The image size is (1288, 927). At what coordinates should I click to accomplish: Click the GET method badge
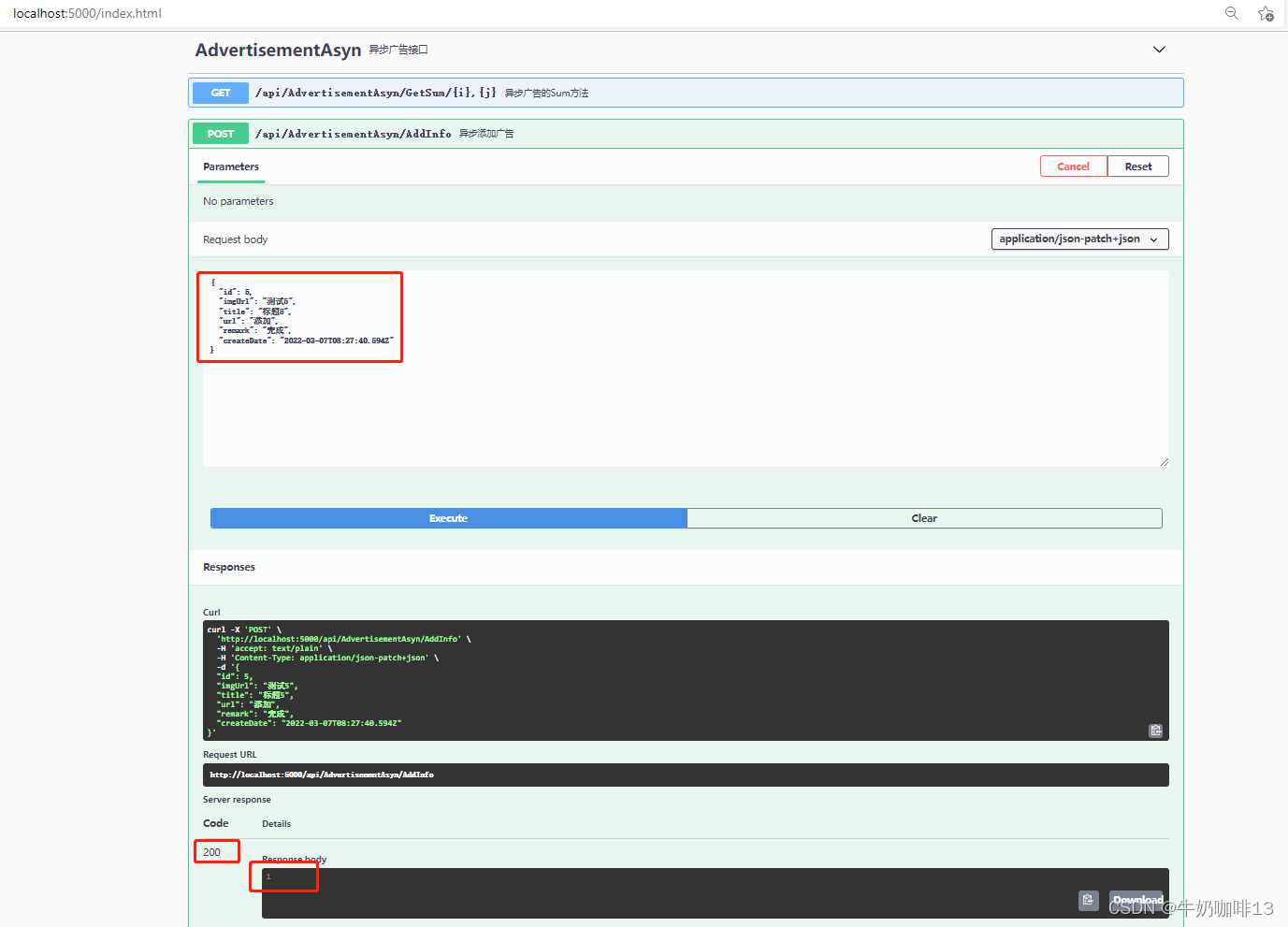click(221, 93)
